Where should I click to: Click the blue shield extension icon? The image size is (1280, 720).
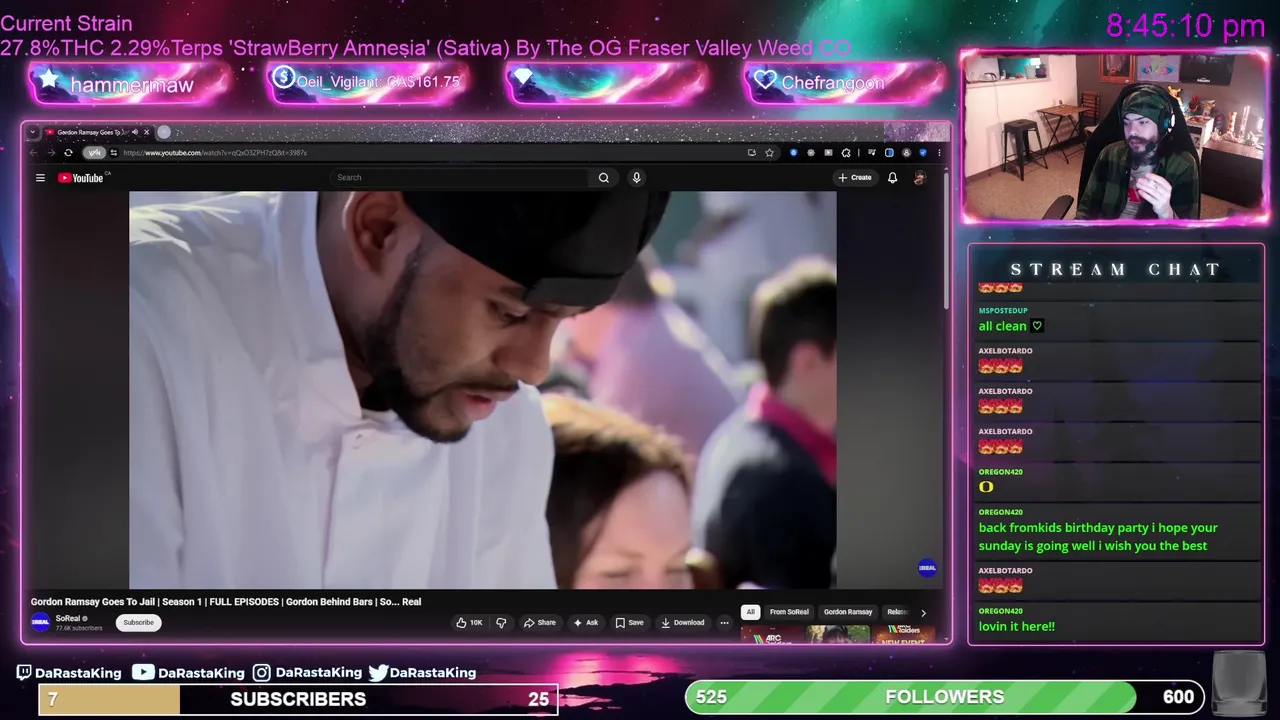pos(923,153)
